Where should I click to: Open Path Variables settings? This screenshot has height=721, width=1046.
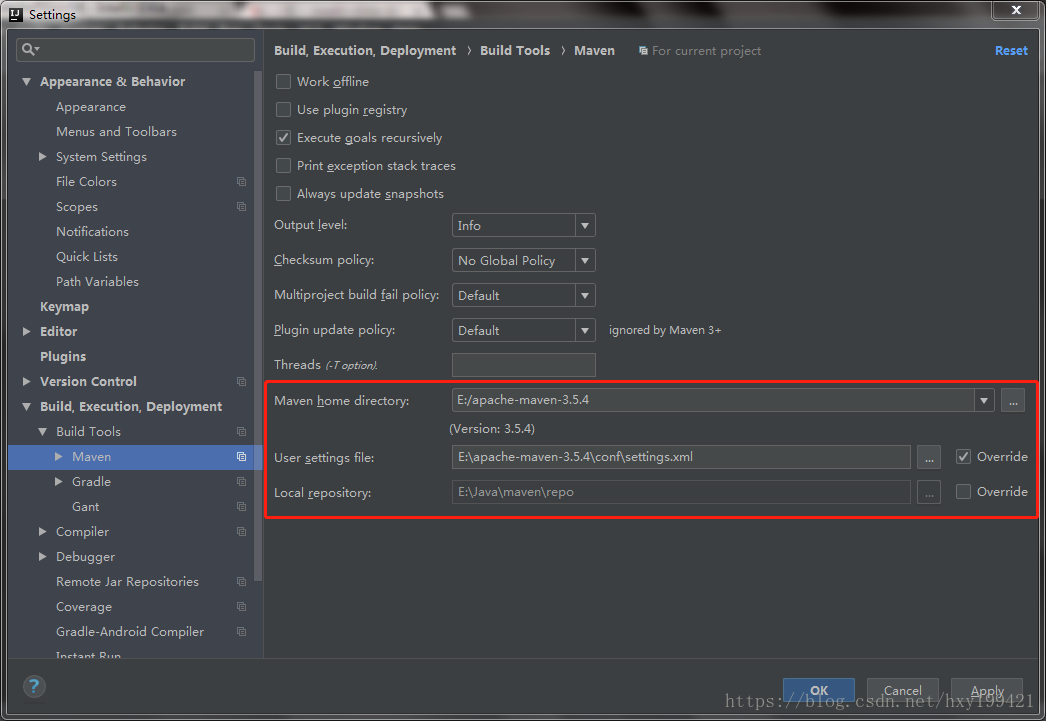click(97, 281)
